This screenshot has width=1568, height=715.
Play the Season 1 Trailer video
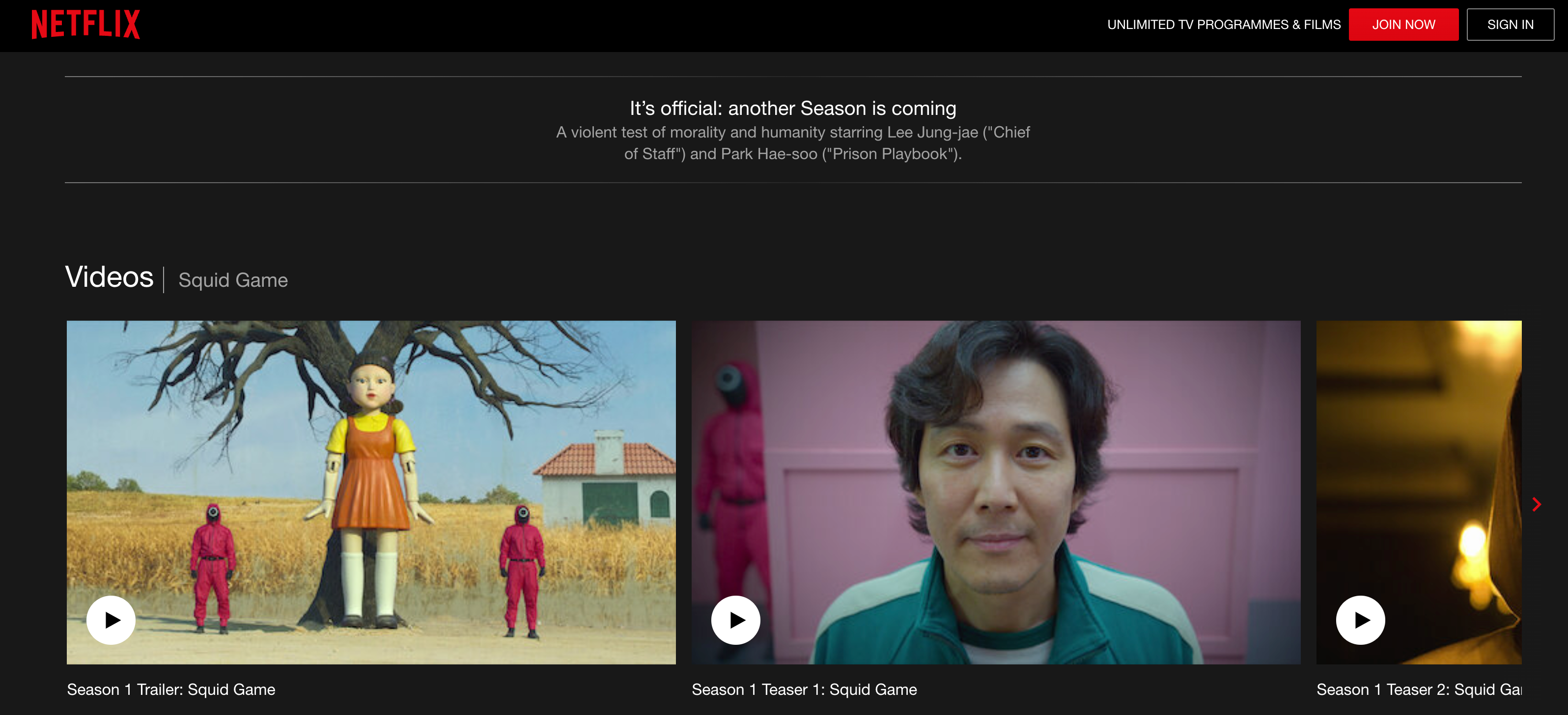click(111, 619)
